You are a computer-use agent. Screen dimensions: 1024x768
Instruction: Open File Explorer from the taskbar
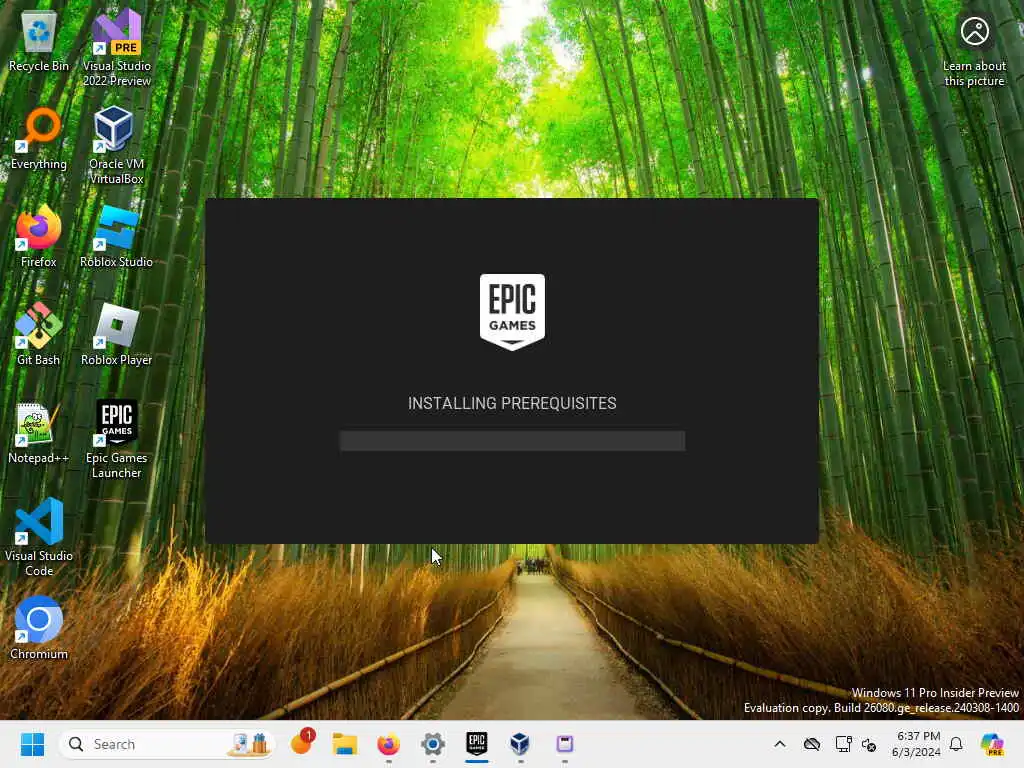tap(345, 744)
